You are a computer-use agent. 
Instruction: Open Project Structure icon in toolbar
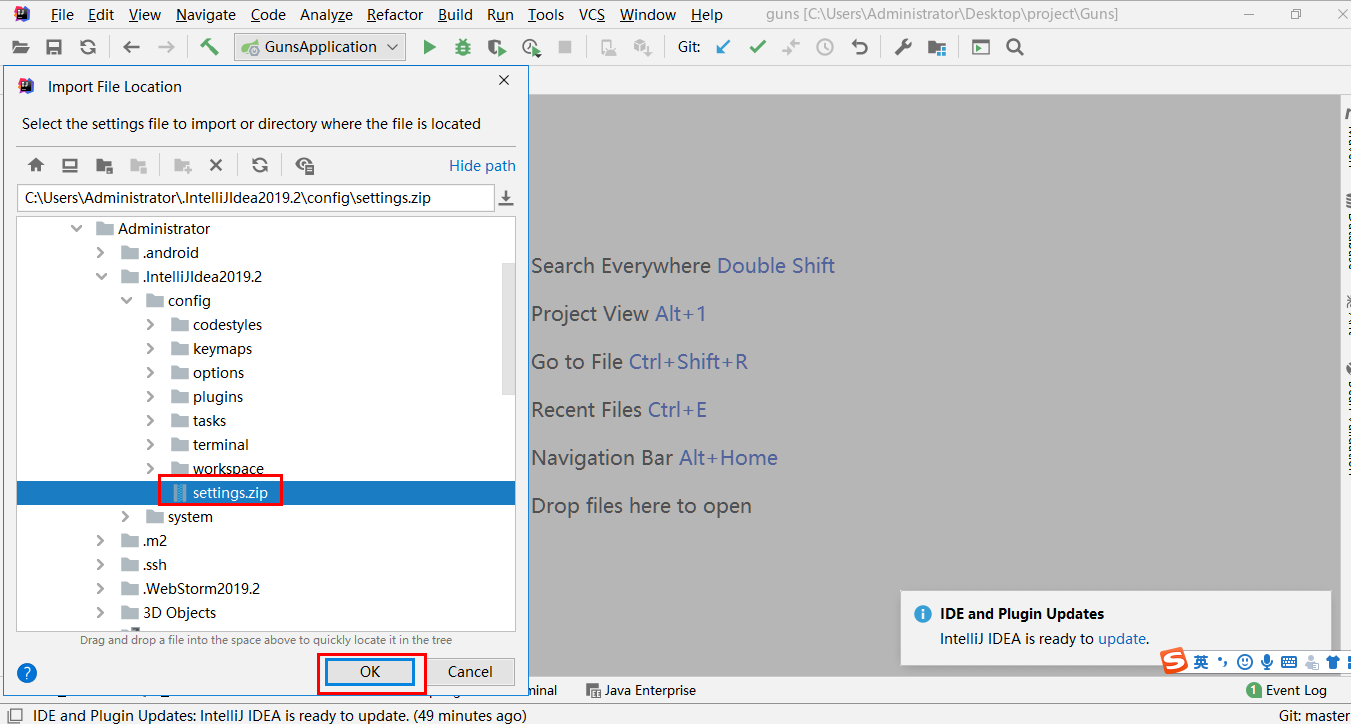pos(937,47)
